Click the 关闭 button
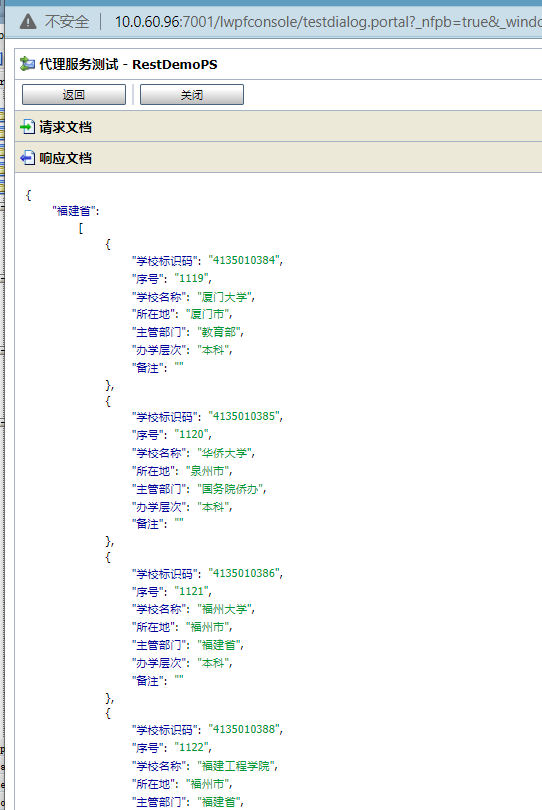This screenshot has height=810, width=542. click(192, 95)
